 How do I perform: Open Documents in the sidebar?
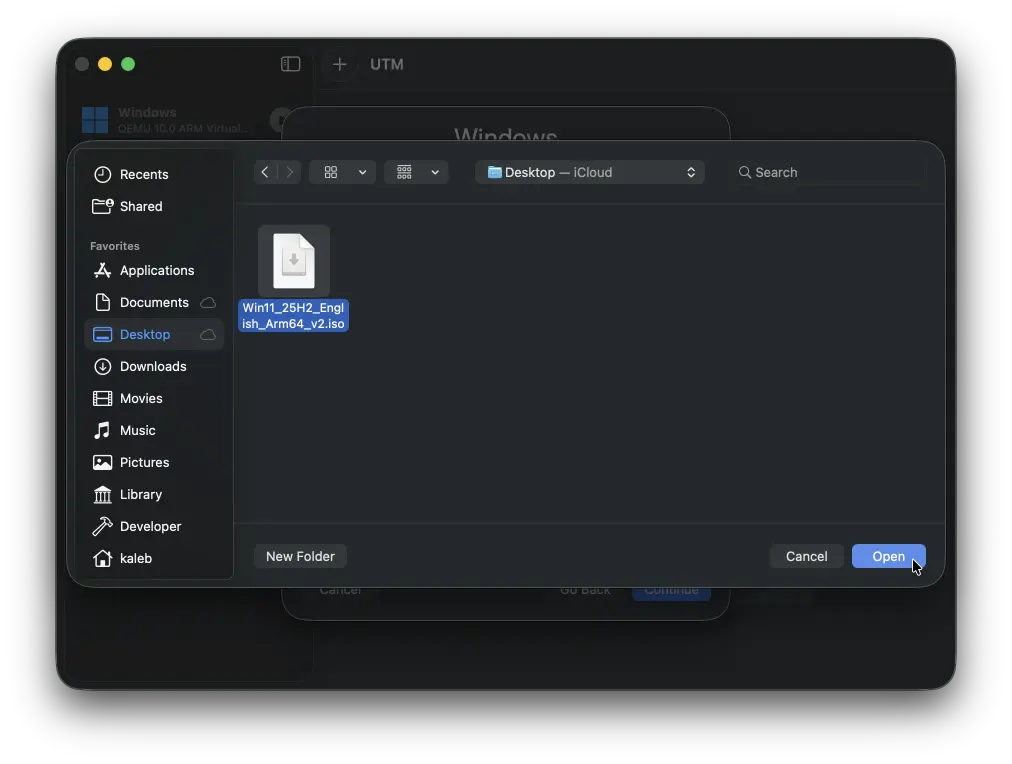(x=154, y=303)
